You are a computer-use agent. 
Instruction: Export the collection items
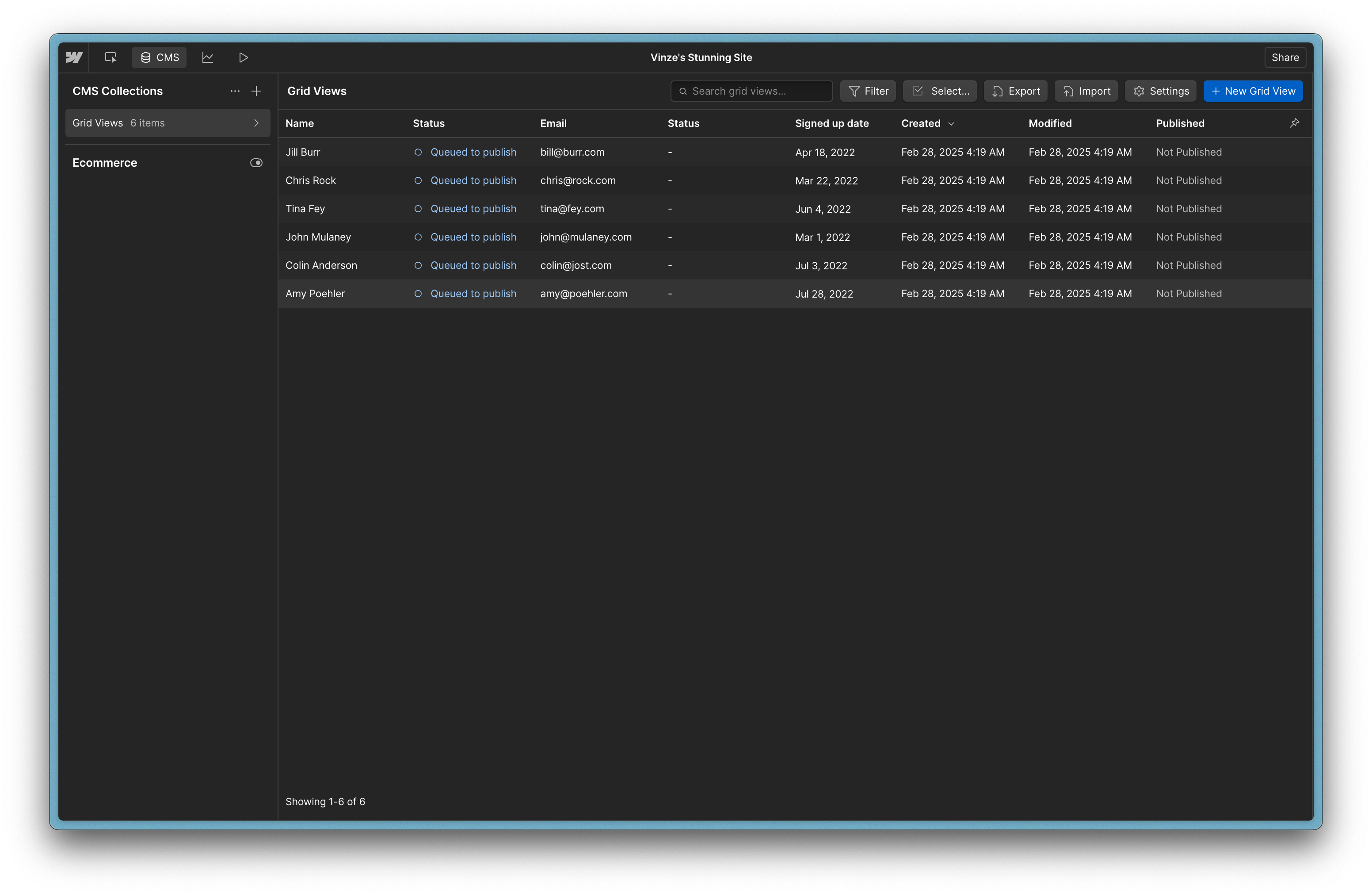(x=1016, y=91)
